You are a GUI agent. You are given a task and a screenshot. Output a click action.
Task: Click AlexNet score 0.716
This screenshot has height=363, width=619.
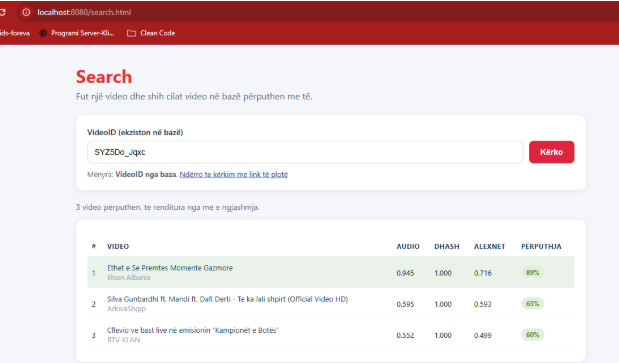[x=483, y=273]
